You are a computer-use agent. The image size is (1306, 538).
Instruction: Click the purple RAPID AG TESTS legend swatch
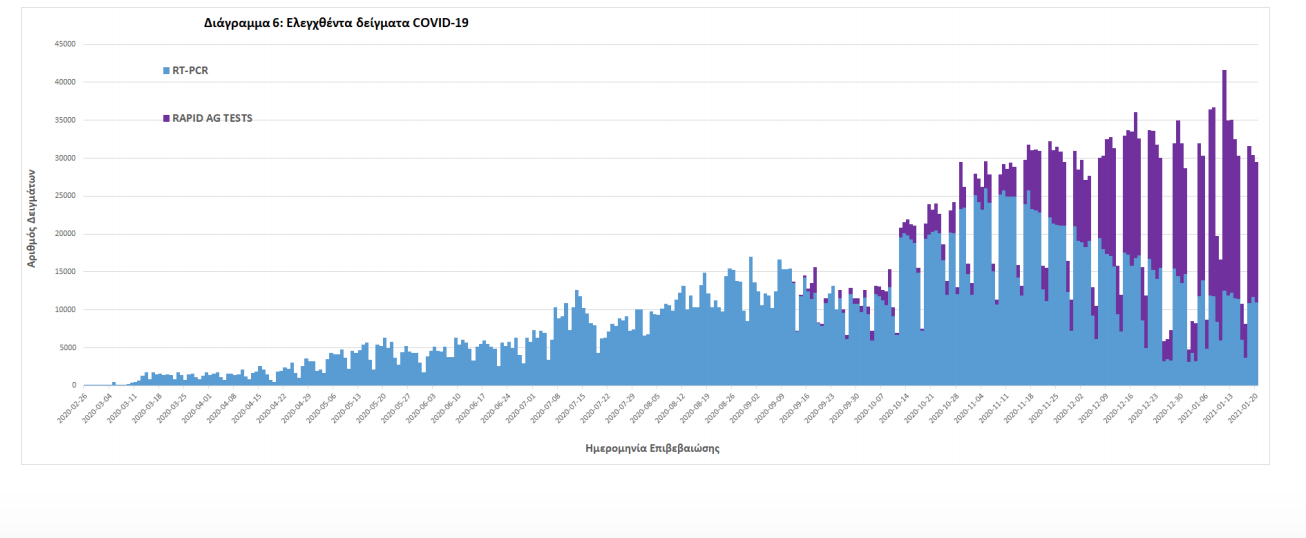click(166, 118)
